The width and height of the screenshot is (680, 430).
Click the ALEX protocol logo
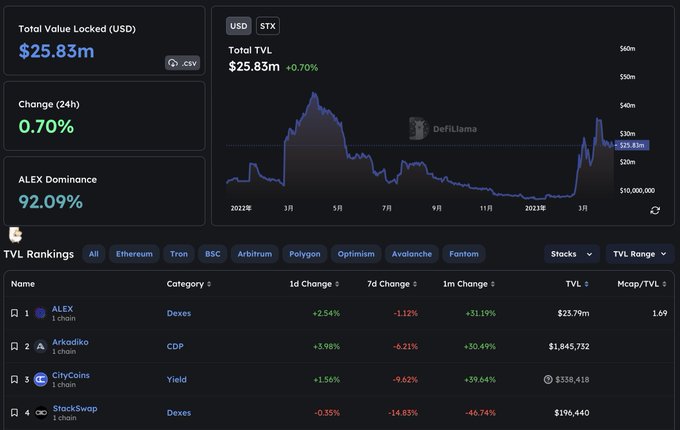click(40, 313)
